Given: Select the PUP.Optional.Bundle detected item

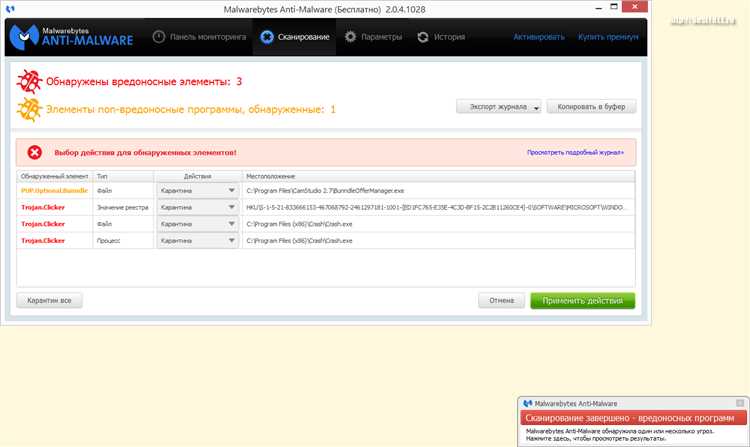Looking at the screenshot, I should pyautogui.click(x=55, y=191).
